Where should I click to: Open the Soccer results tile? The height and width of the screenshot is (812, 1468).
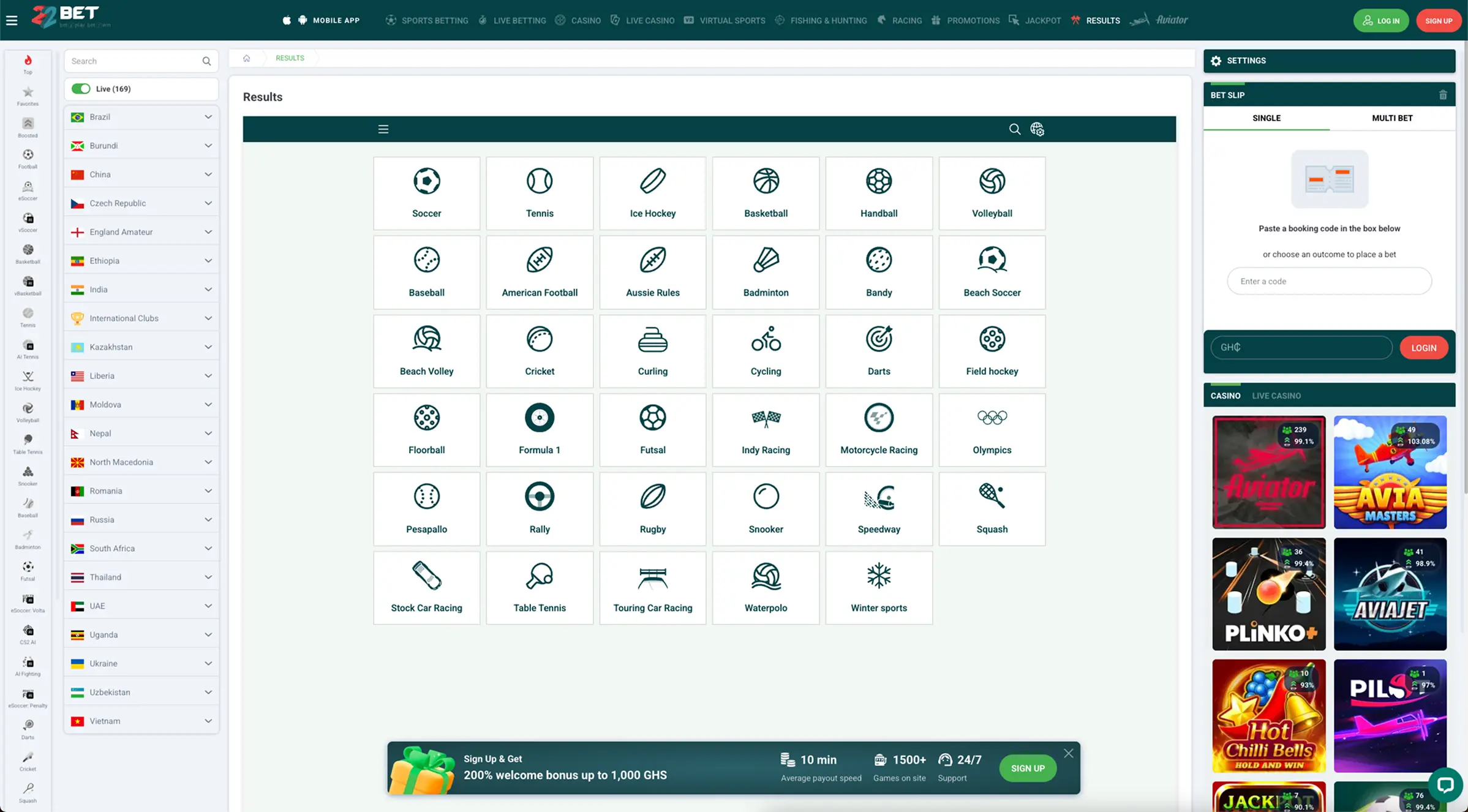click(x=426, y=193)
